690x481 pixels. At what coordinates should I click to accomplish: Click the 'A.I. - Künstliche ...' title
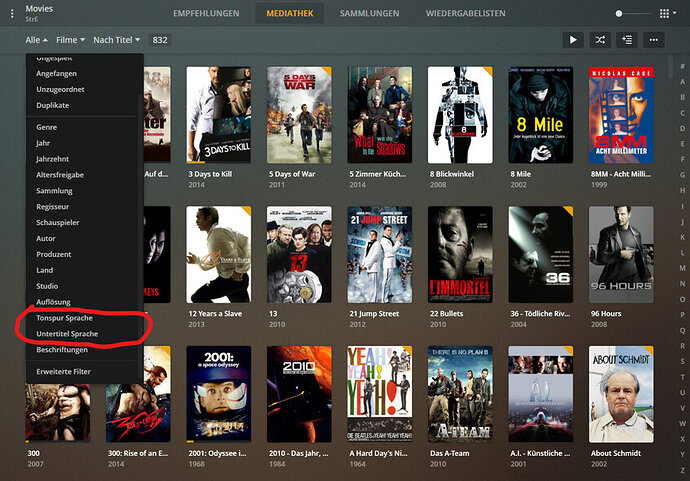point(540,453)
